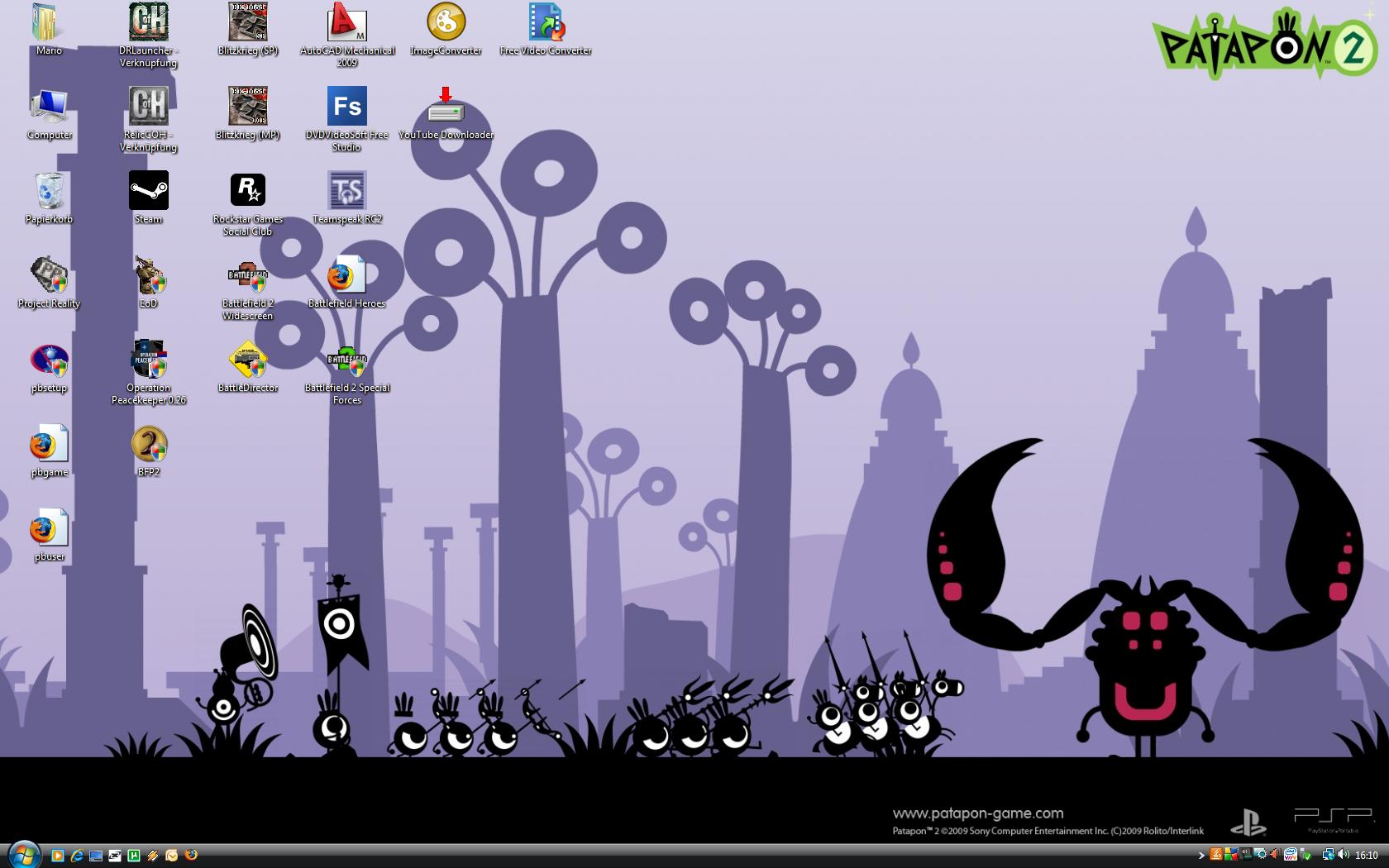1389x868 pixels.
Task: Open the volume speaker tray icon
Action: [x=1343, y=854]
